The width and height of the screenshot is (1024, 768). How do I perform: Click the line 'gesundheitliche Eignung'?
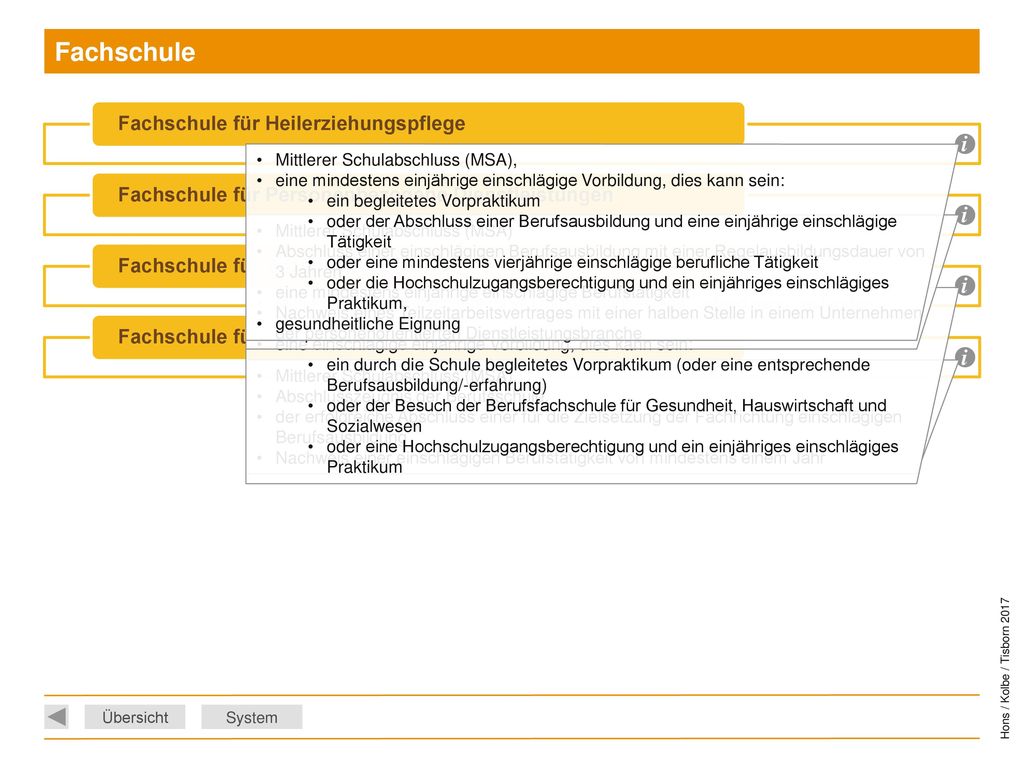[368, 324]
